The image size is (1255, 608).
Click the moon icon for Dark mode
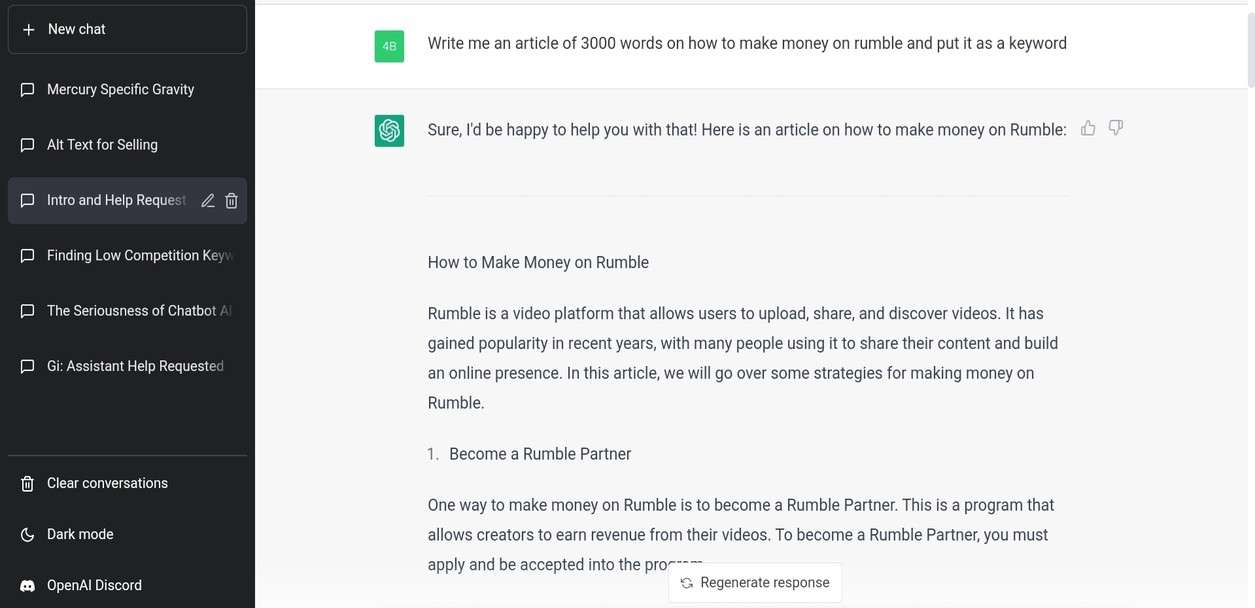28,535
